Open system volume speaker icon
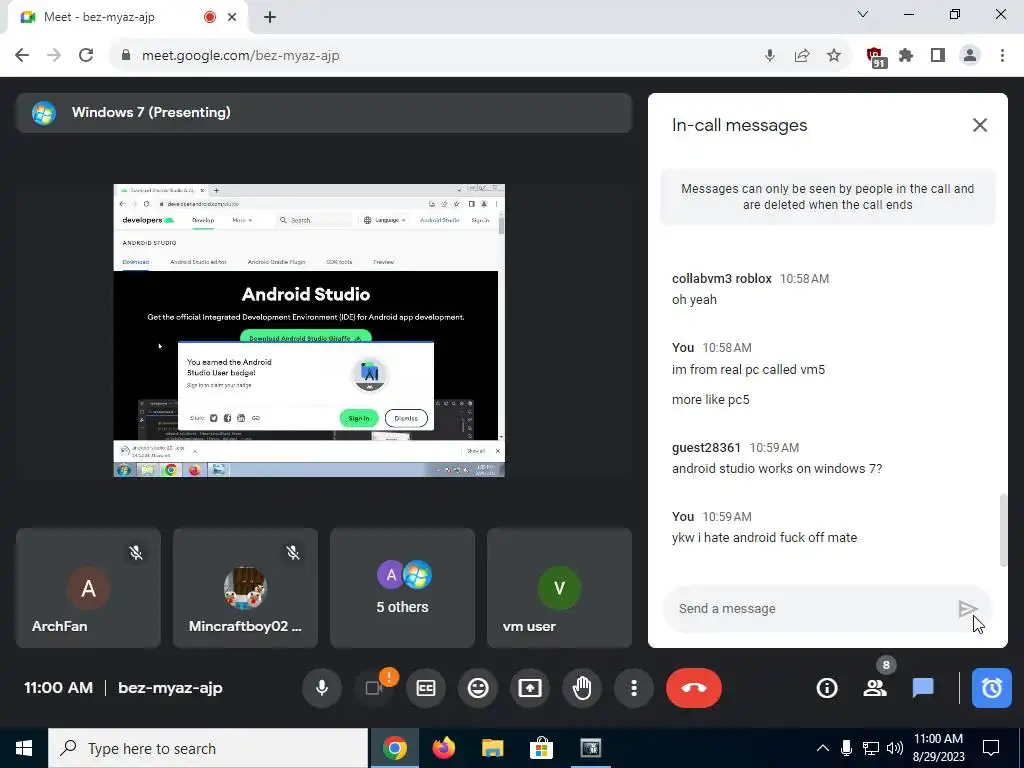1024x768 pixels. click(x=895, y=748)
